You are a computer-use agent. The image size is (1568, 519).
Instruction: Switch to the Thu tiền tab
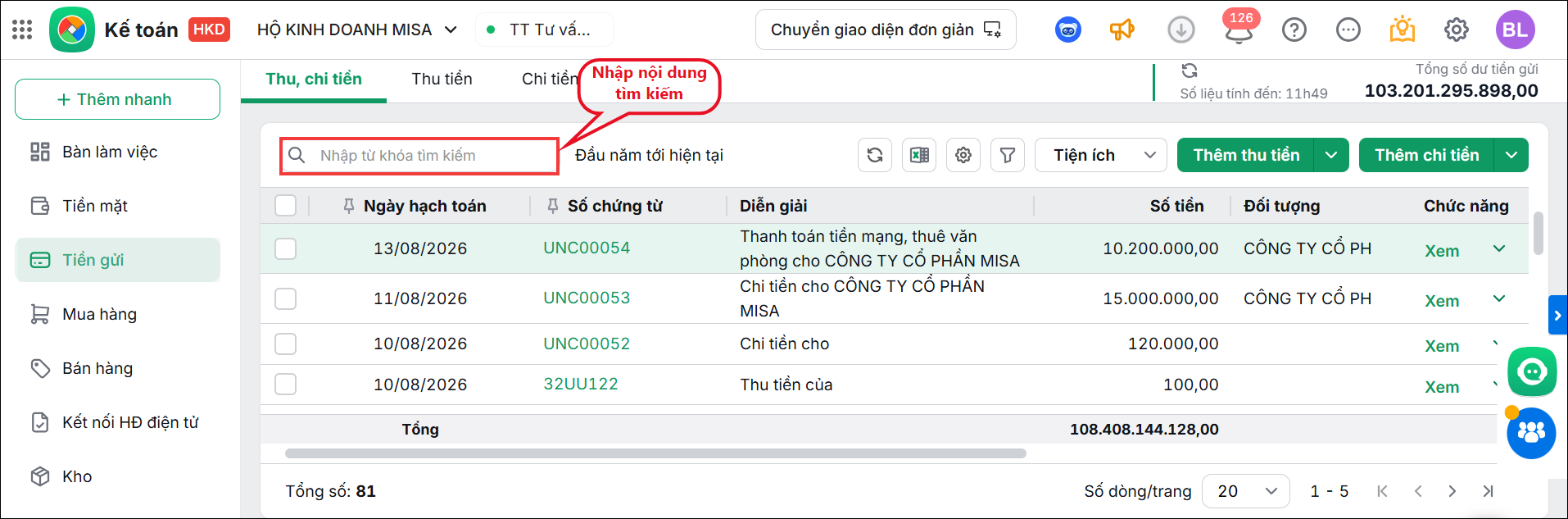coord(442,79)
